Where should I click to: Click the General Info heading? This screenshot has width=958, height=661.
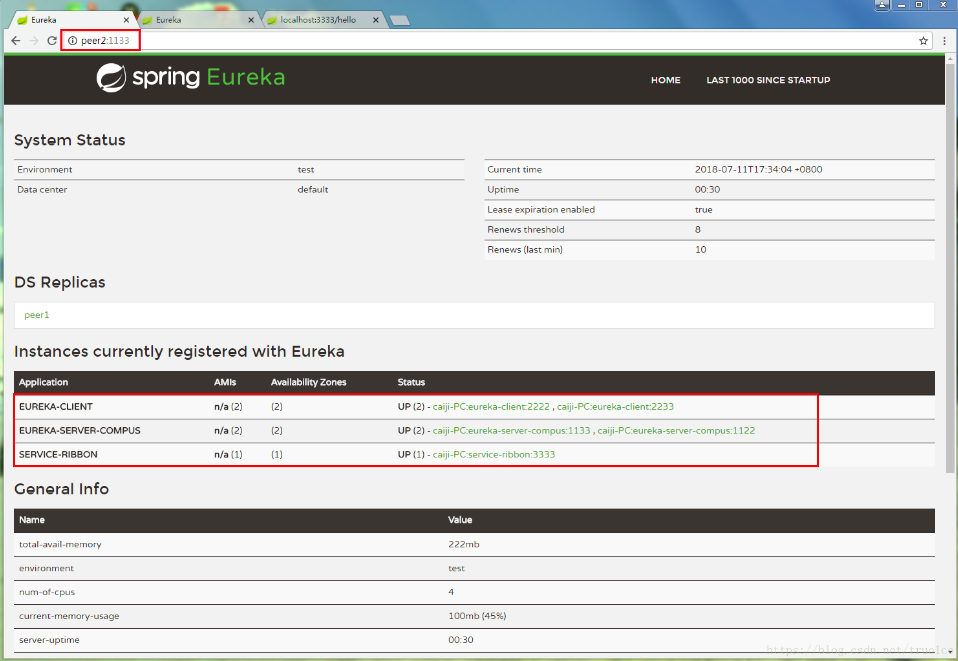tap(62, 489)
